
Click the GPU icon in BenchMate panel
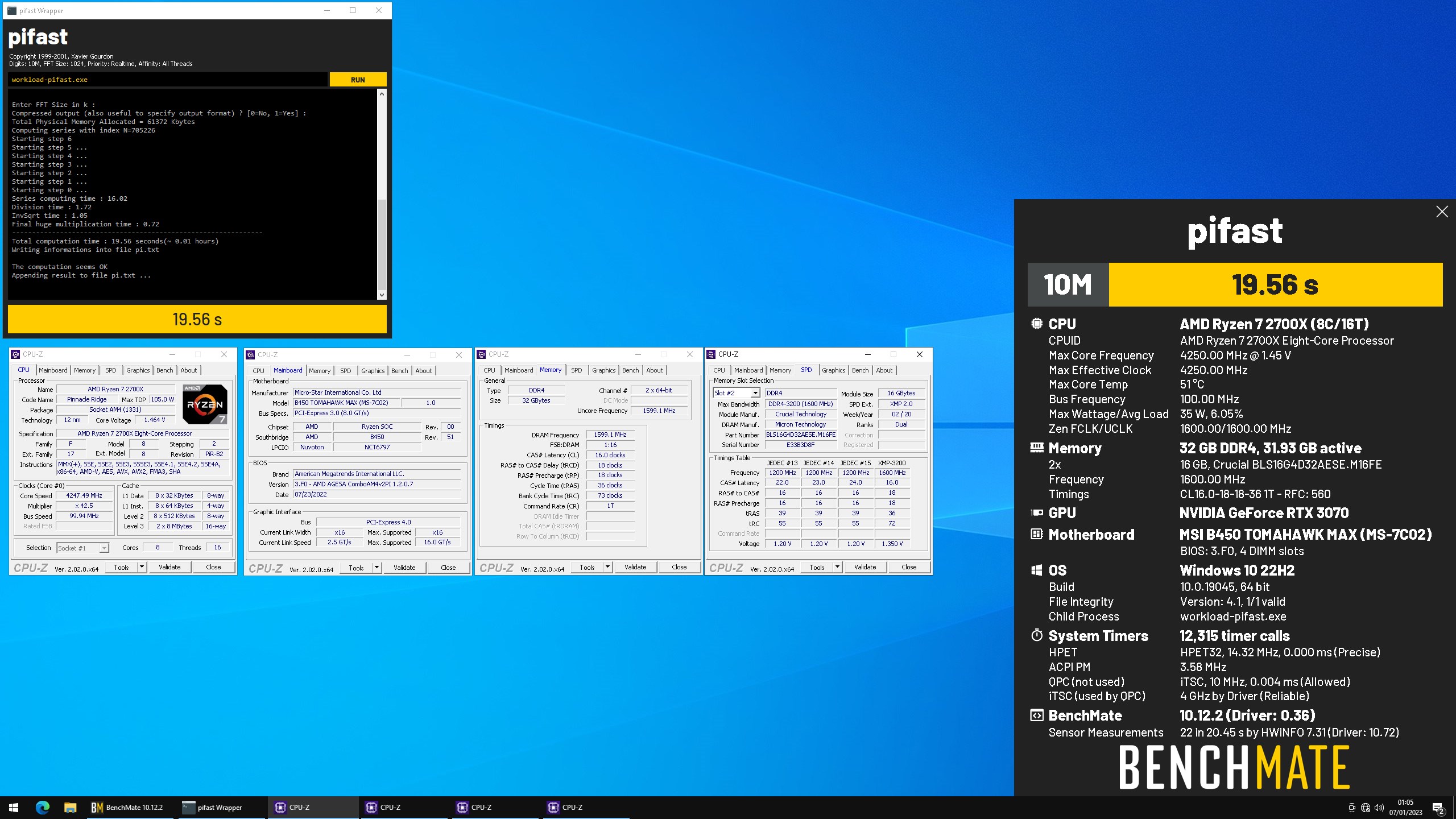[1036, 512]
